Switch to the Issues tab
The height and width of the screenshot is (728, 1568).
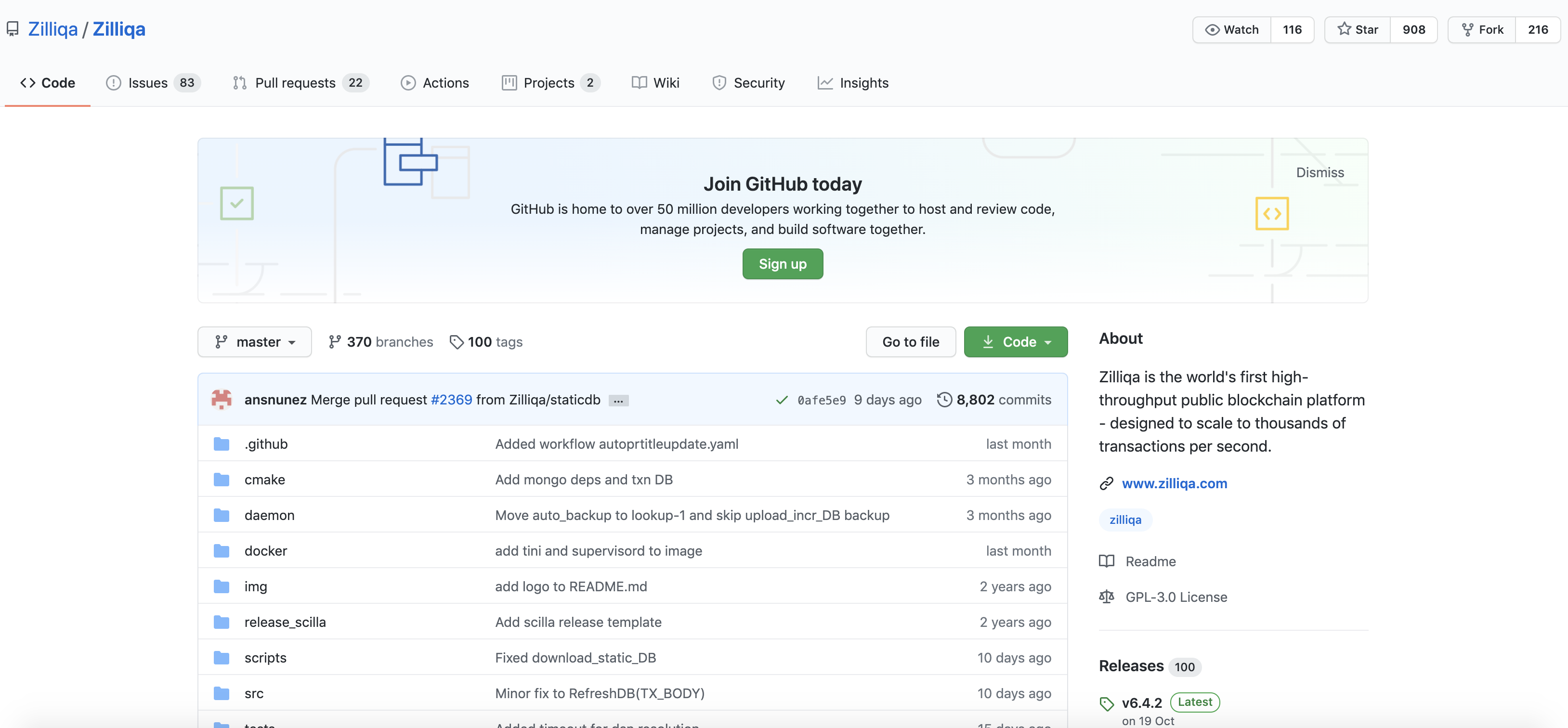click(x=148, y=83)
